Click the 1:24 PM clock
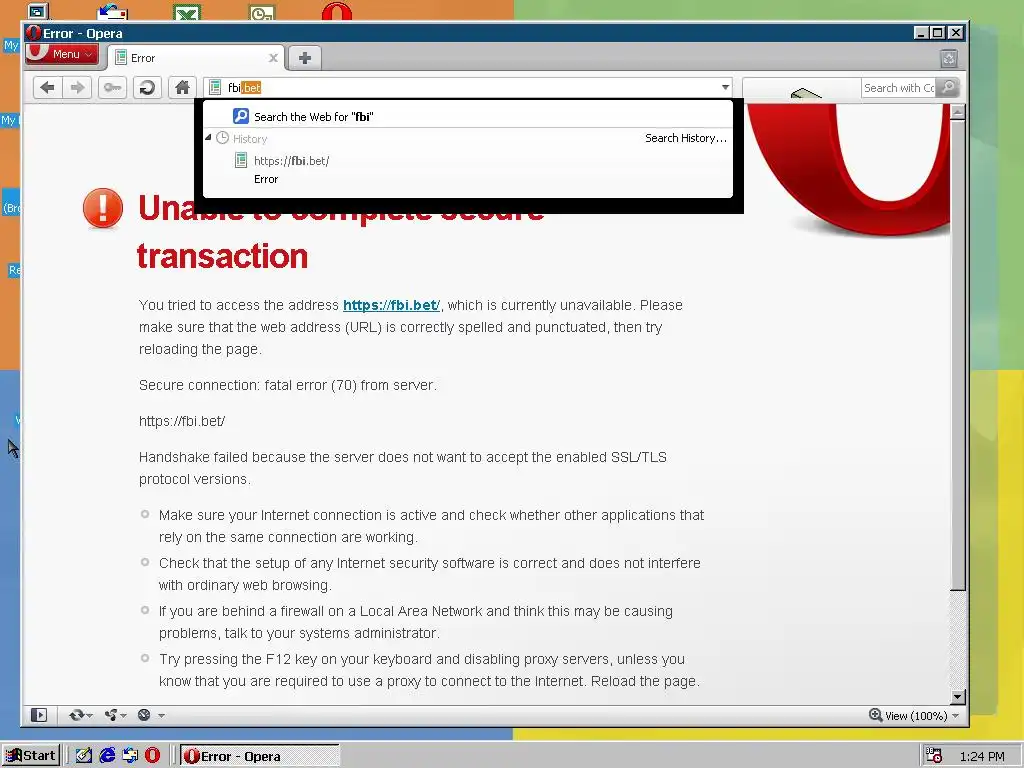1024x768 pixels. (982, 756)
